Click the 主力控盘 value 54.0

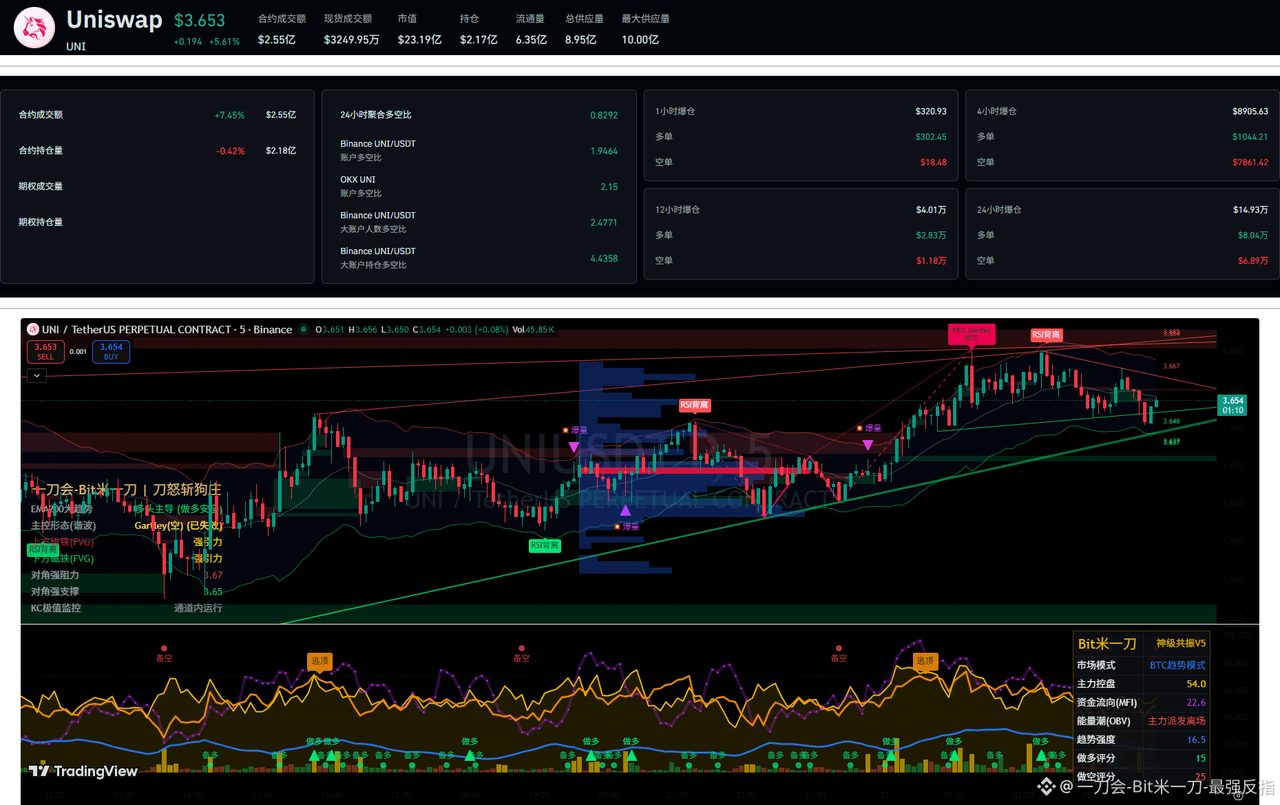[1196, 684]
